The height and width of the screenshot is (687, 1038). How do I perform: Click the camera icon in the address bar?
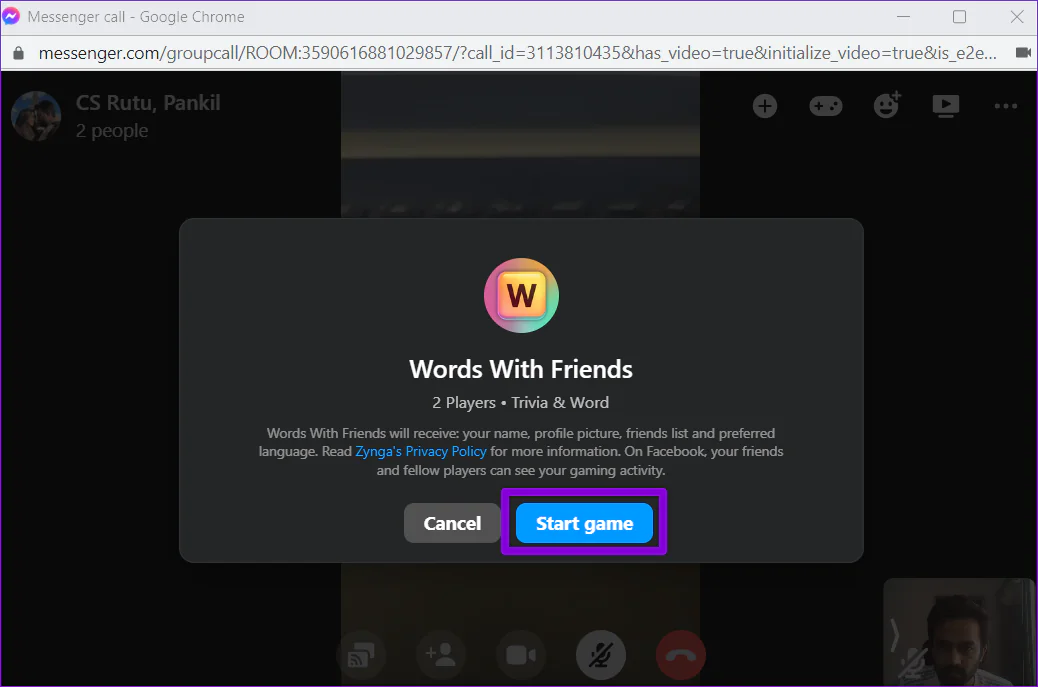tap(1022, 52)
